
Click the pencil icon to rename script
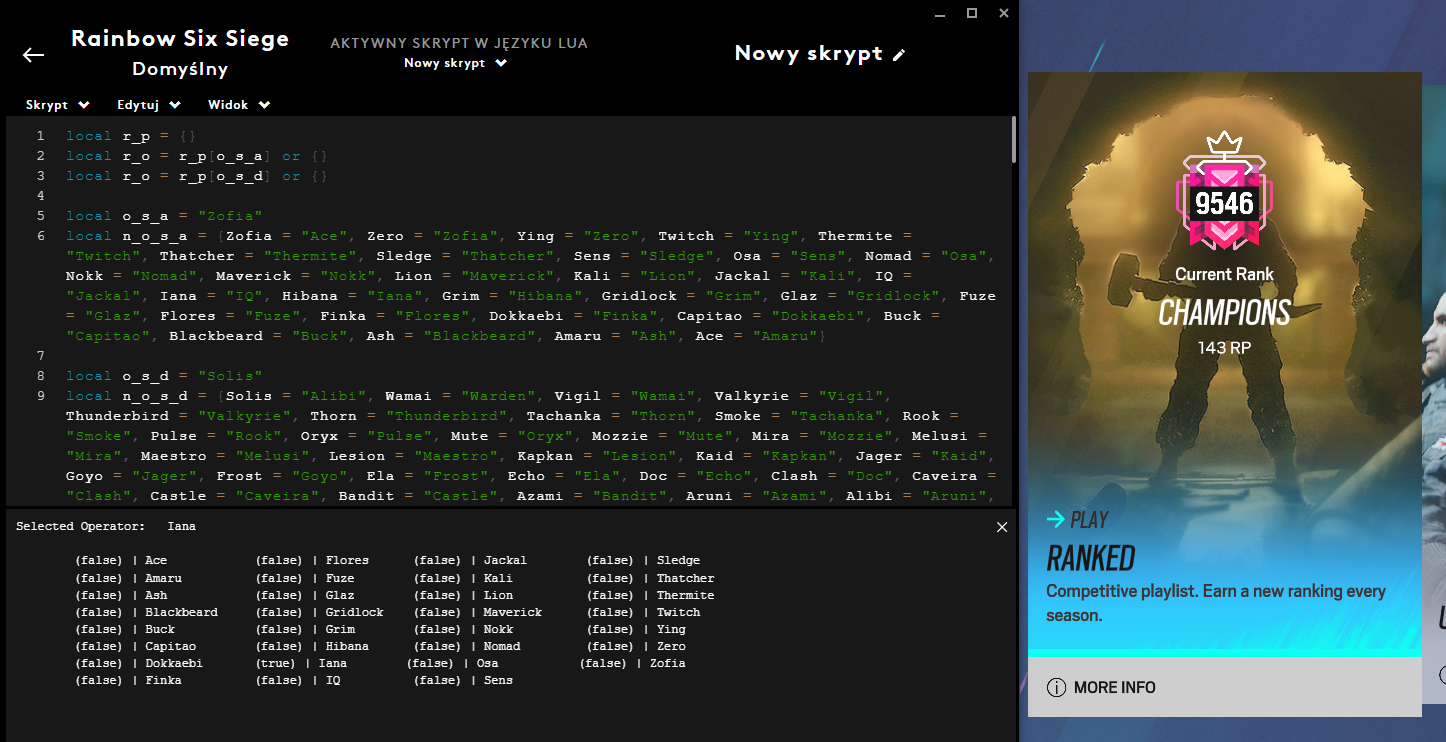899,55
